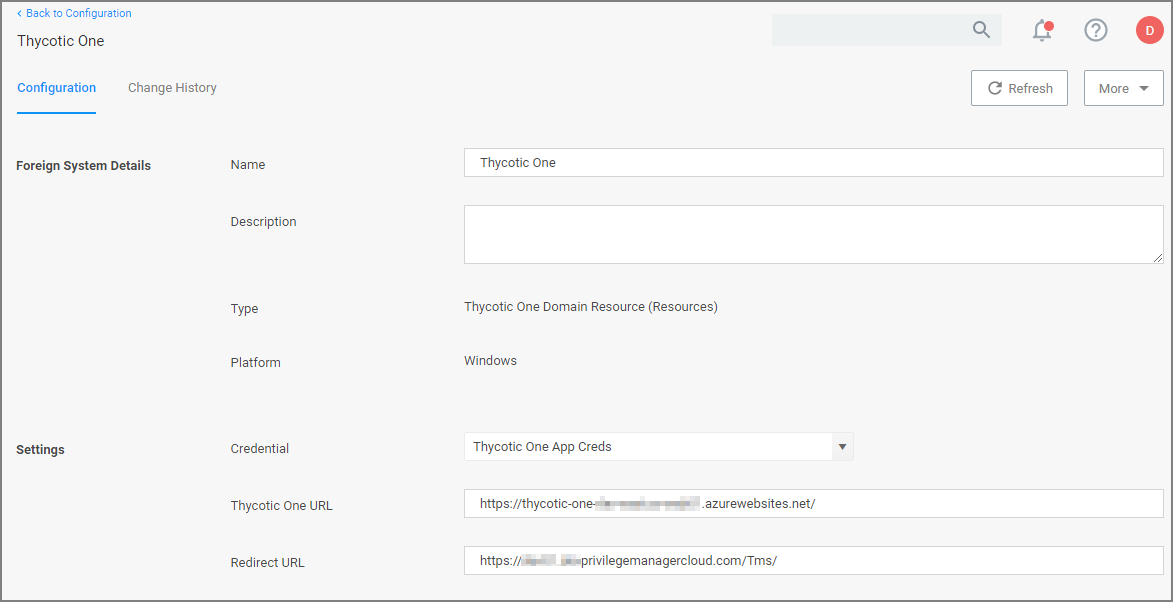
Task: Click the search magnifier icon
Action: 981,30
